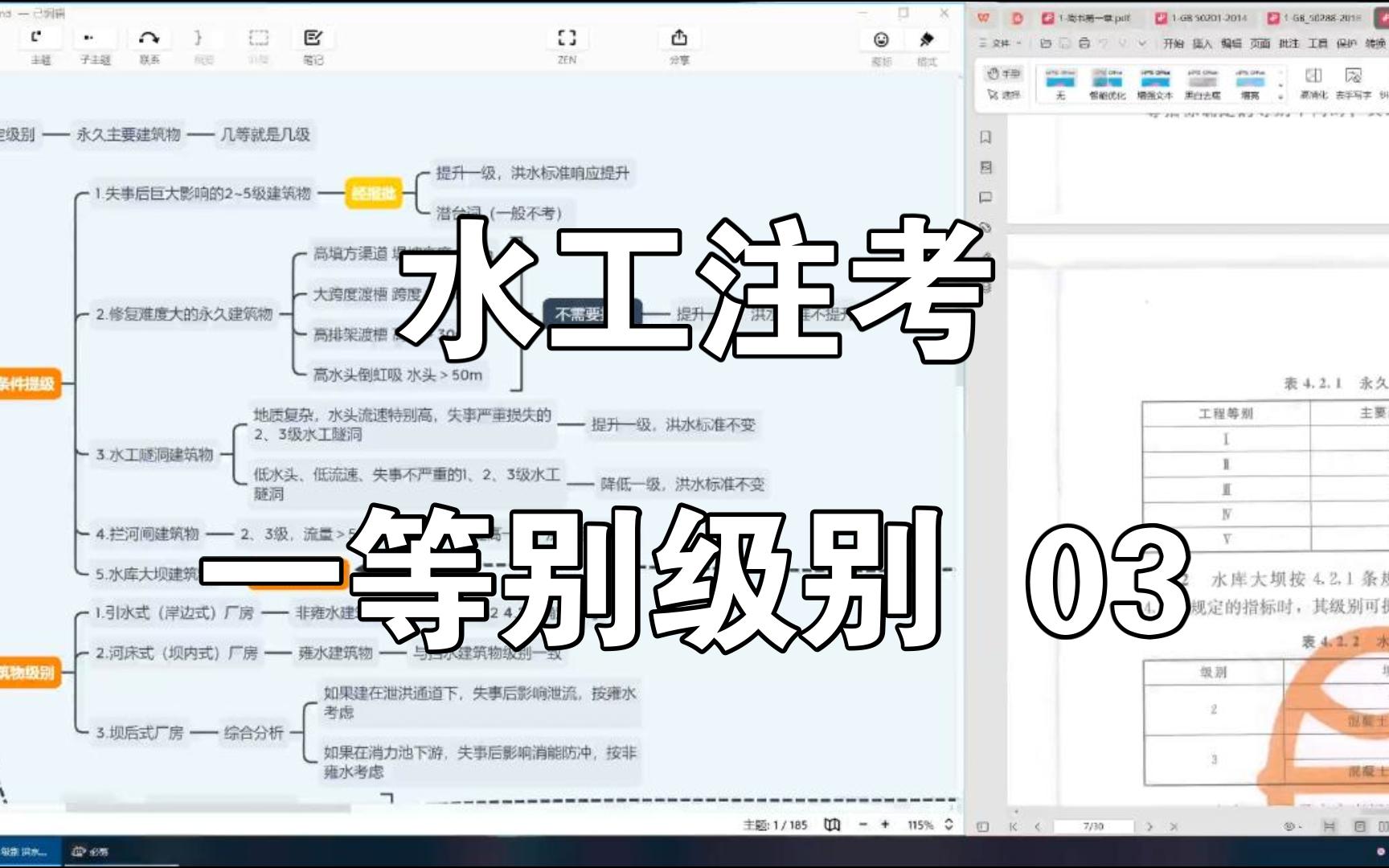Insert a relationship (联系) line in XMind
Viewport: 1389px width, 868px height.
149,46
